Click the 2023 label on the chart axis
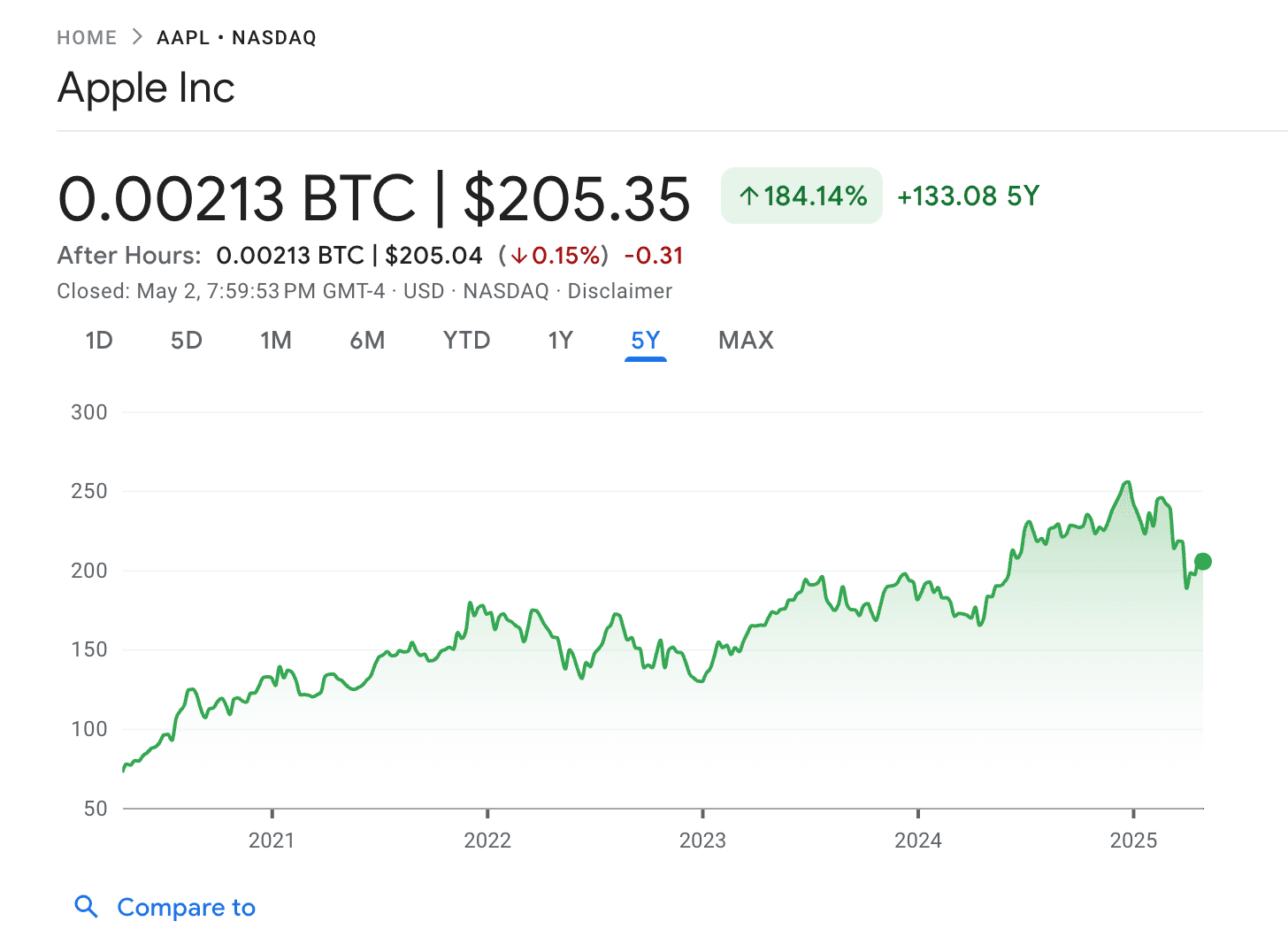Screen dimensions: 1288x929 click(703, 841)
